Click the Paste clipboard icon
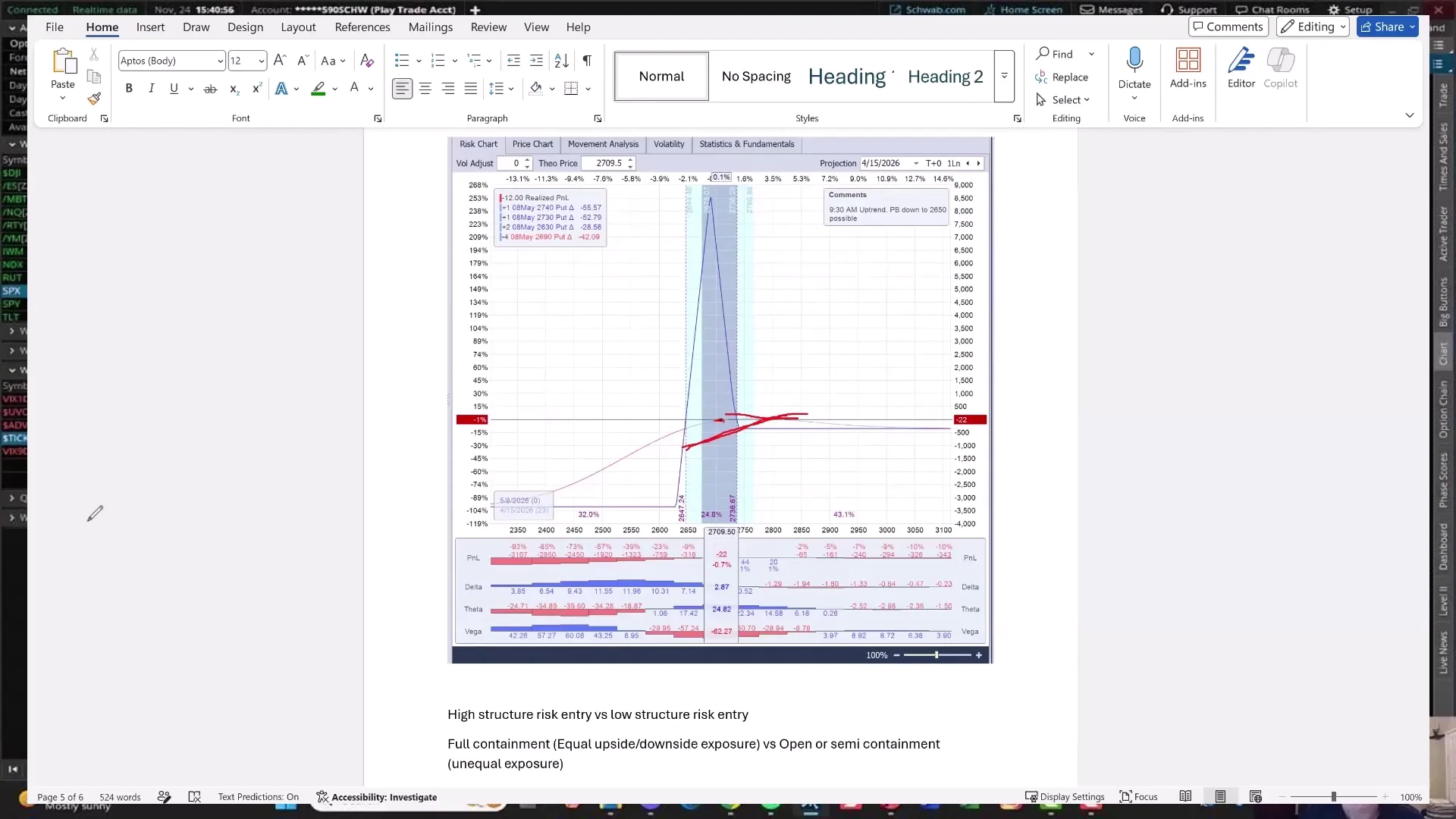Image resolution: width=1456 pixels, height=819 pixels. pyautogui.click(x=64, y=61)
